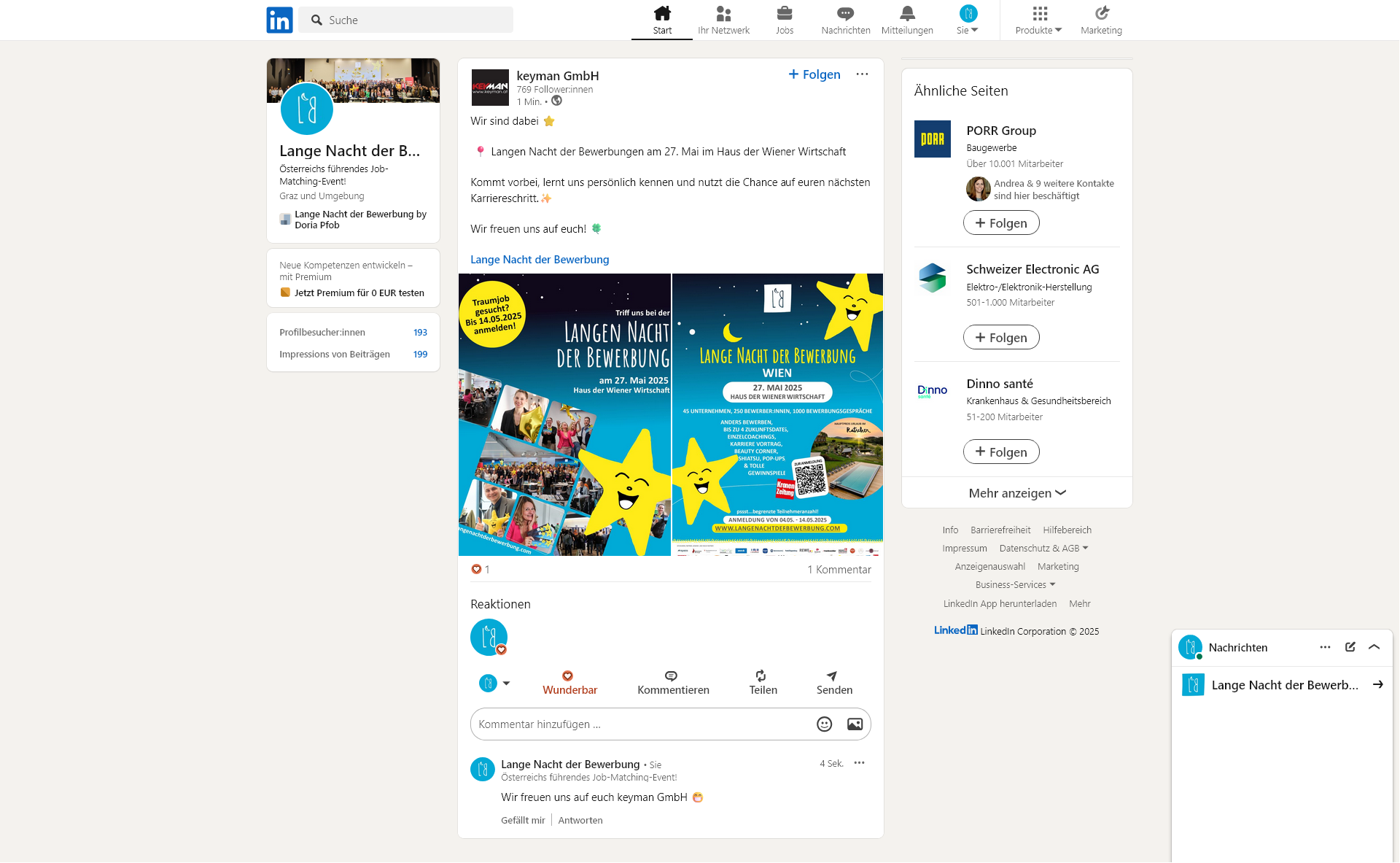This screenshot has width=1400, height=863.
Task: Open comment options three-dot menu
Action: click(x=859, y=763)
